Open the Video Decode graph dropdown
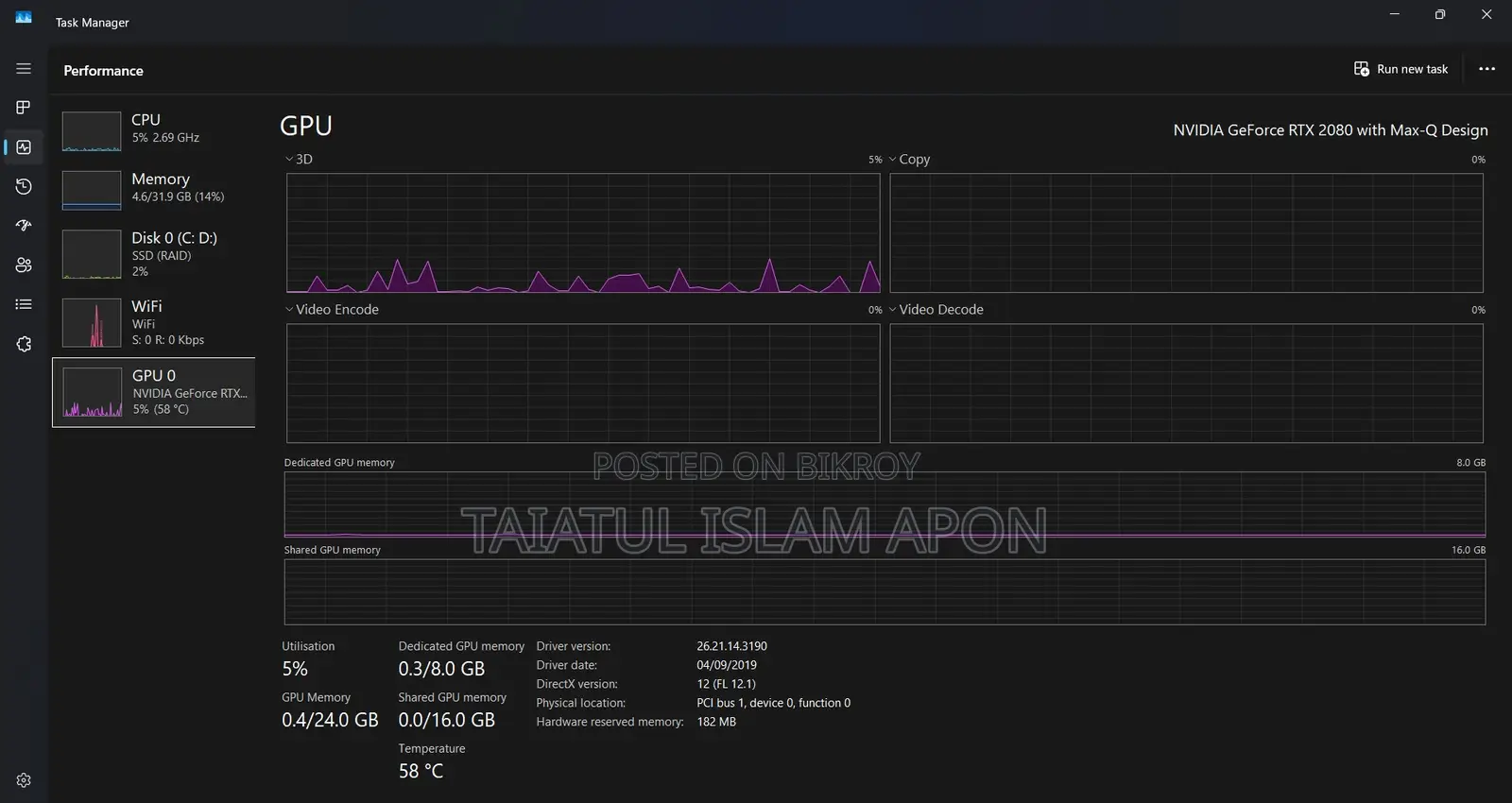The height and width of the screenshot is (803, 1512). pyautogui.click(x=936, y=310)
